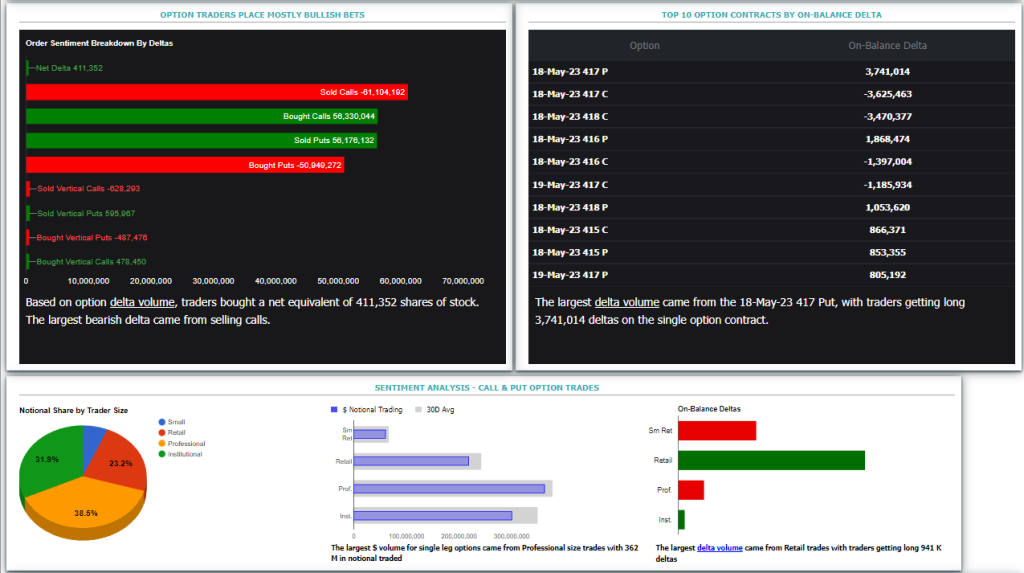
Task: Open the 'delta volume' link under Top 10 contracts table
Action: pos(626,303)
